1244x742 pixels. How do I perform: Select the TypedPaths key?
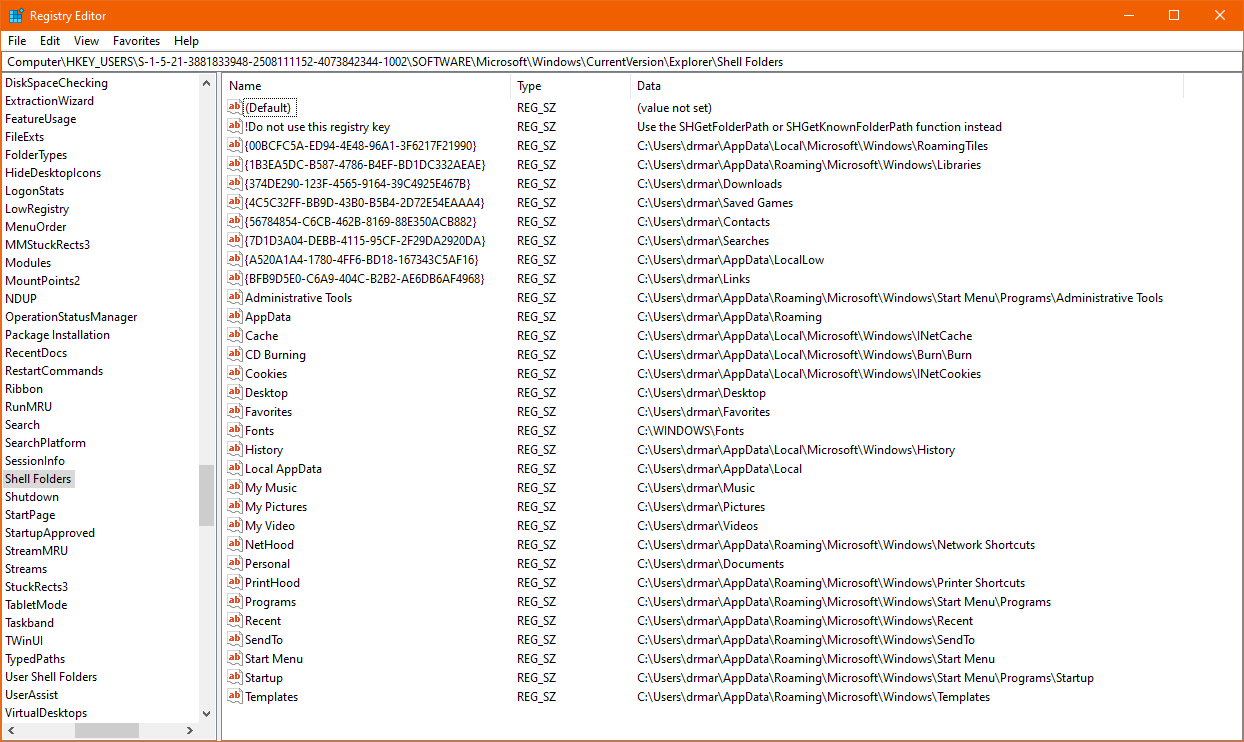tap(35, 659)
